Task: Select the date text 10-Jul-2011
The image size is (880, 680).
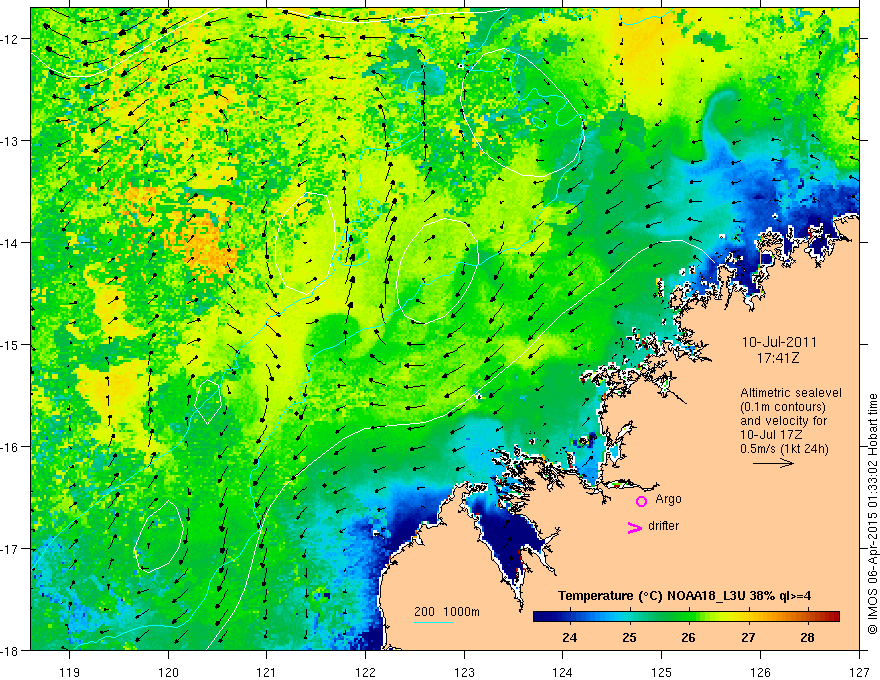Action: pos(779,342)
